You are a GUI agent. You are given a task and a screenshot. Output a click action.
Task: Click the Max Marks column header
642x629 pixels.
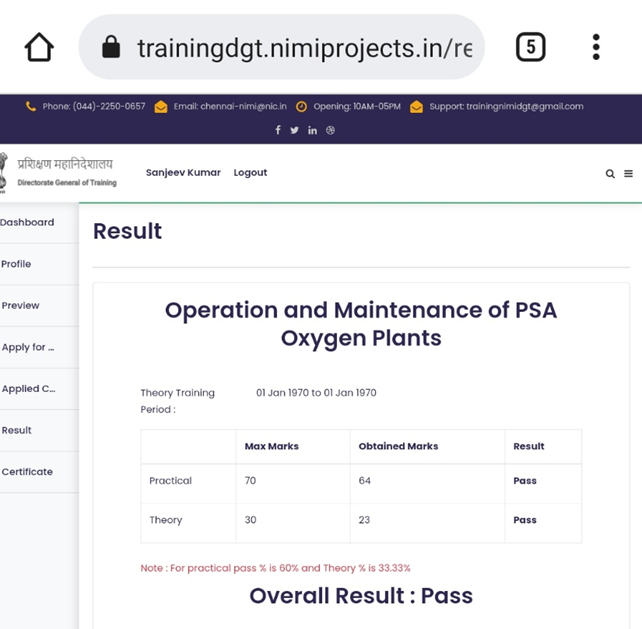[x=271, y=446]
